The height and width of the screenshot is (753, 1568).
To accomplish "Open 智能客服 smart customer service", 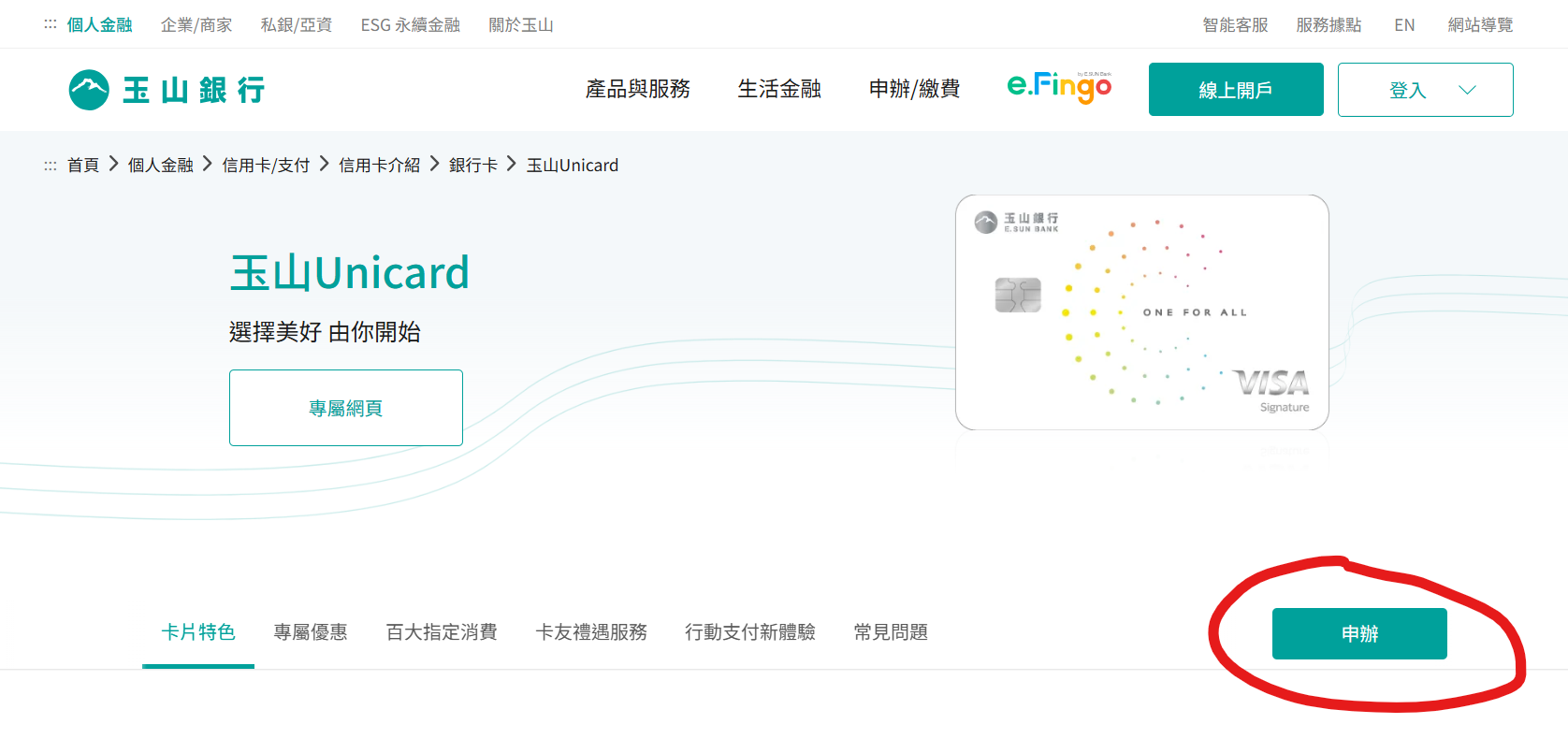I will [x=1235, y=25].
